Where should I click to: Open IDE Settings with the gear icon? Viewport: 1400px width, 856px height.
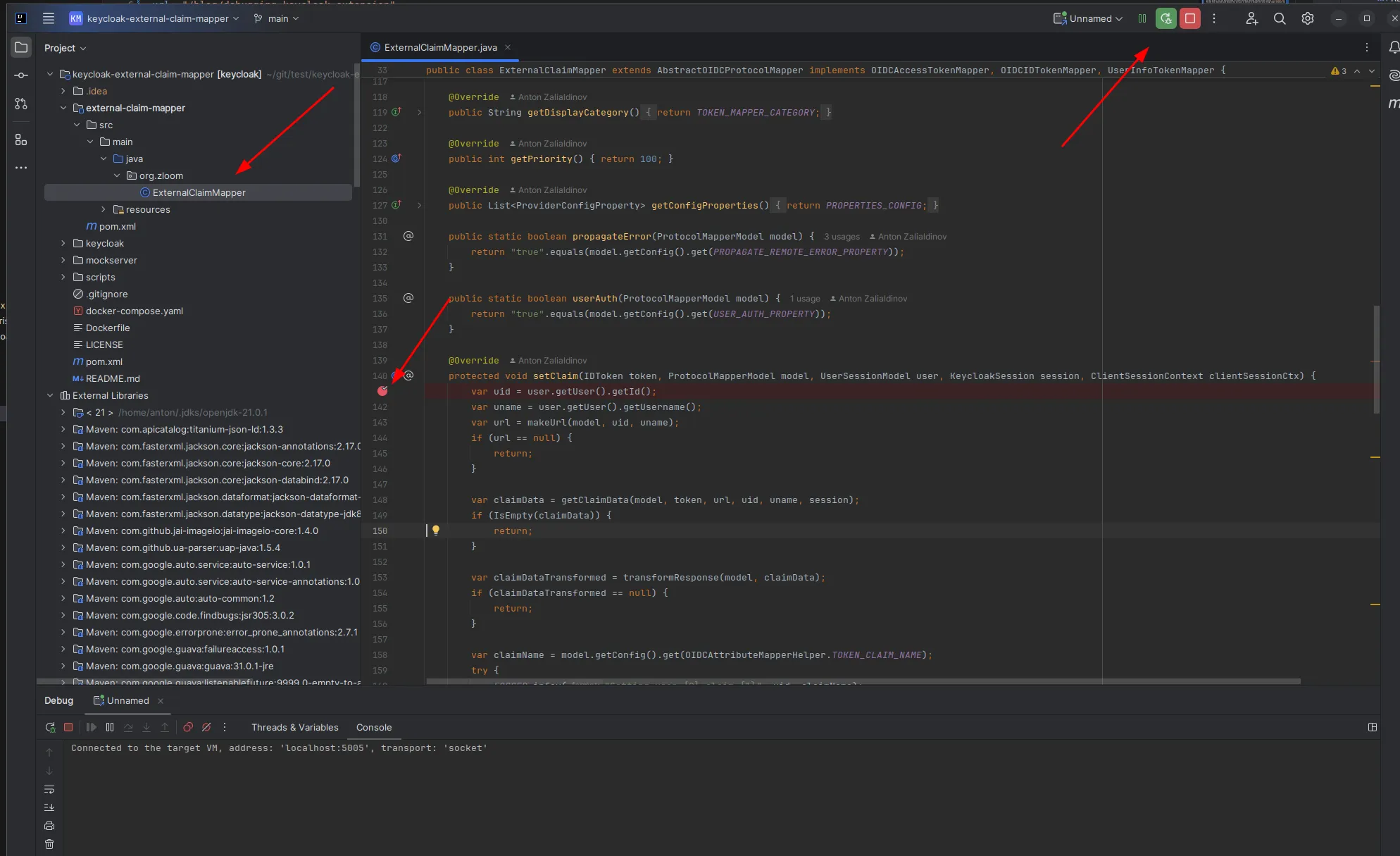[1308, 18]
